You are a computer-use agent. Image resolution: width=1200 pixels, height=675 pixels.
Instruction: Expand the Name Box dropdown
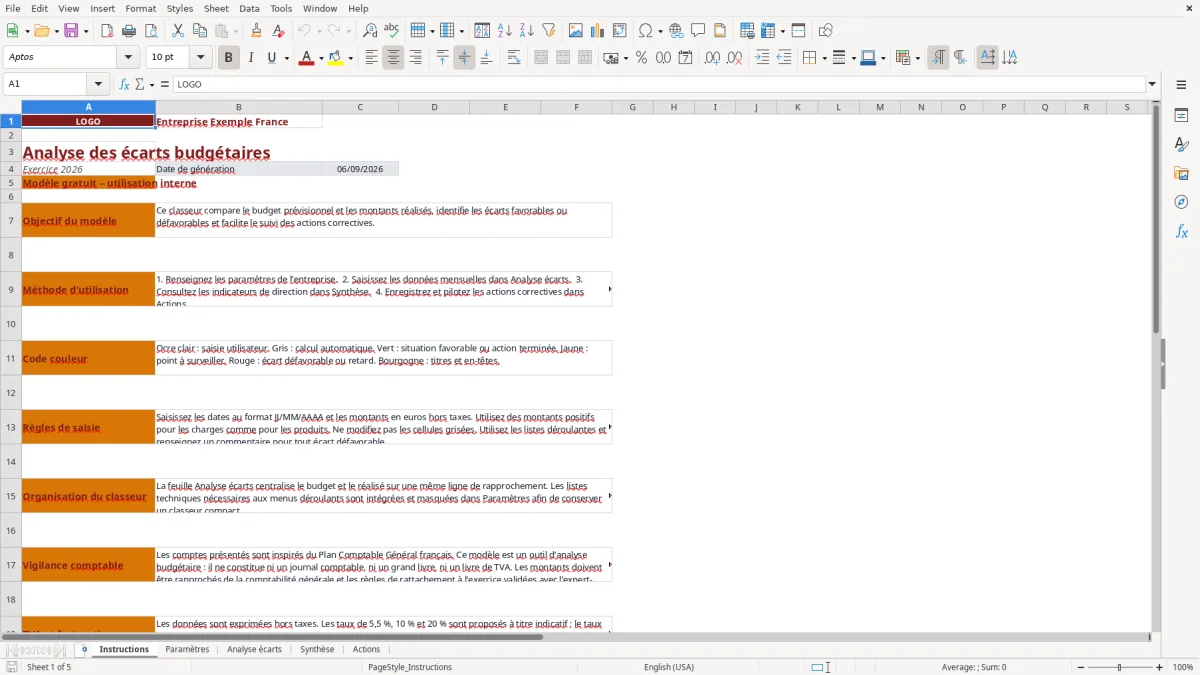(98, 84)
